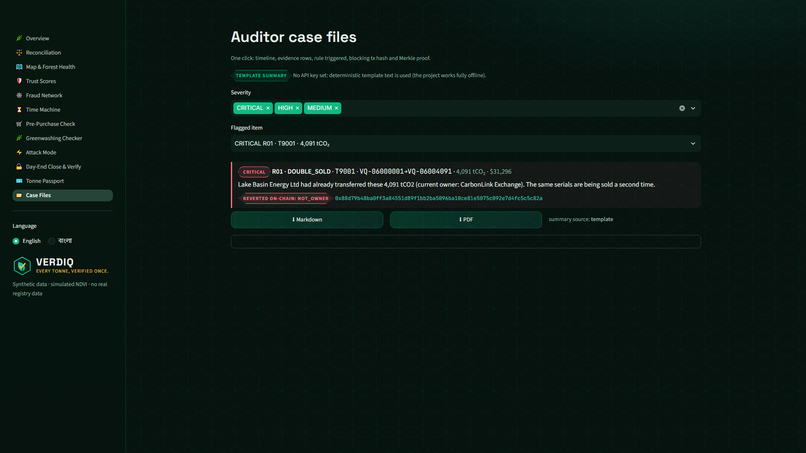This screenshot has width=806, height=453.
Task: Select Bangla language radio button
Action: [x=51, y=241]
